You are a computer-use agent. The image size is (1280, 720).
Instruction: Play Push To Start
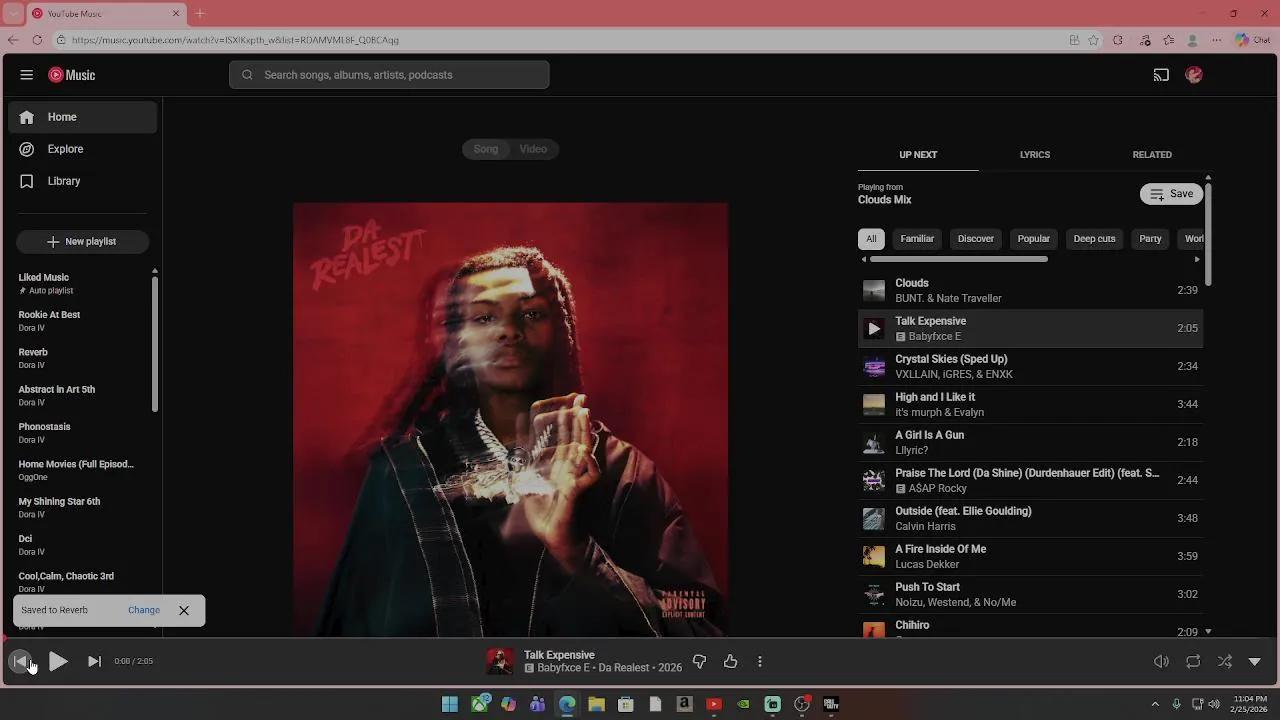point(1030,594)
